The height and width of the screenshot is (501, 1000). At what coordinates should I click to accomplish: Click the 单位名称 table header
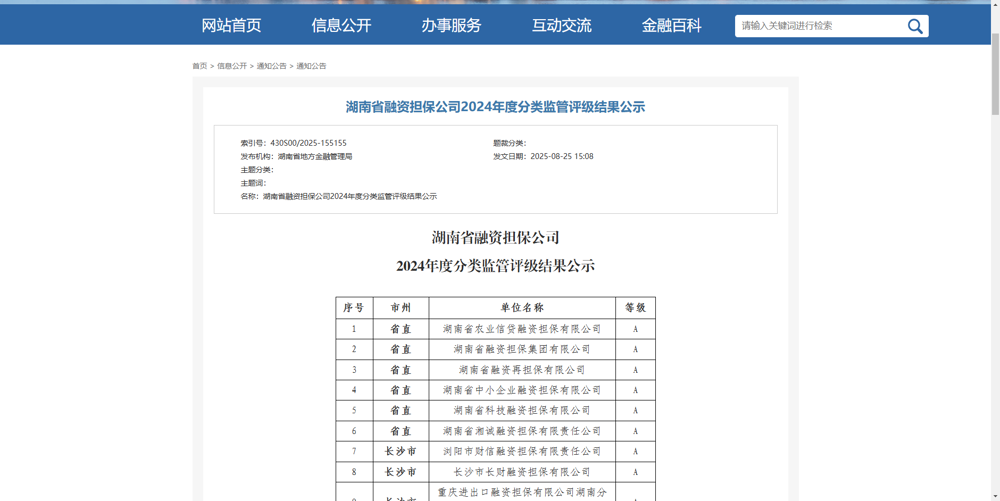click(x=522, y=308)
